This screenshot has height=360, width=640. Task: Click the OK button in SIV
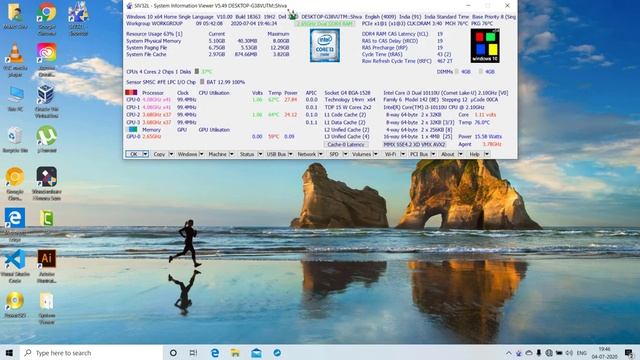coord(133,154)
